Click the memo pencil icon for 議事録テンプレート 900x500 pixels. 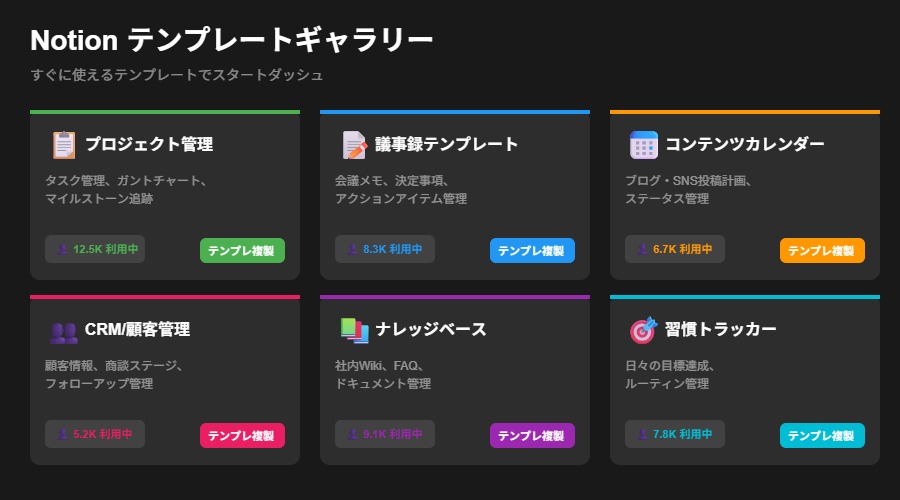click(353, 145)
